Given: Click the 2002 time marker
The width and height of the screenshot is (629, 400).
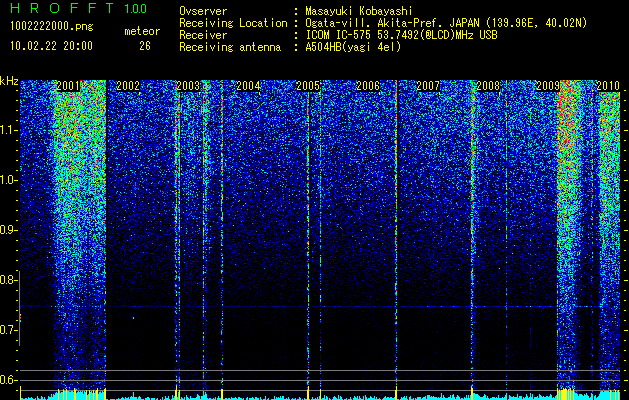Looking at the screenshot, I should point(128,86).
